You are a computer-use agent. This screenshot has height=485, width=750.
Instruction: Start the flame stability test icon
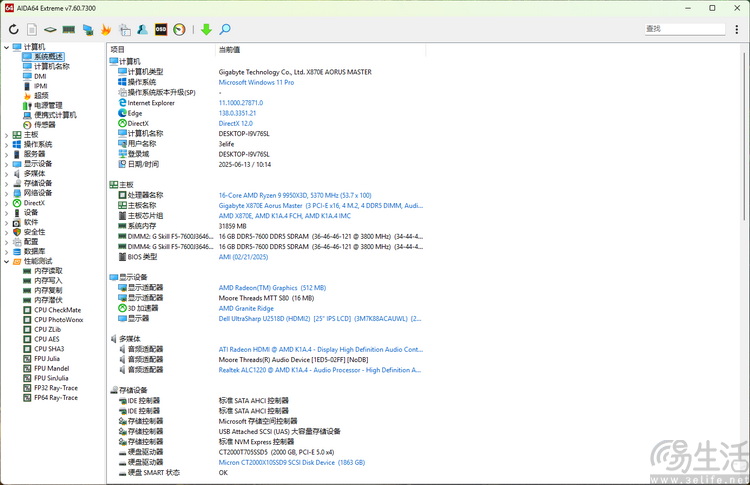coord(106,30)
